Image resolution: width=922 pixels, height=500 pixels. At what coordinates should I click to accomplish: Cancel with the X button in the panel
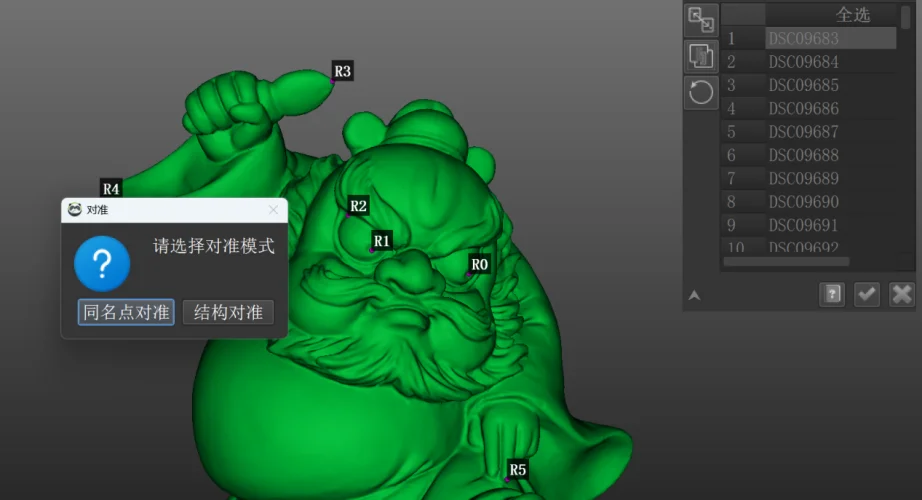click(x=902, y=294)
